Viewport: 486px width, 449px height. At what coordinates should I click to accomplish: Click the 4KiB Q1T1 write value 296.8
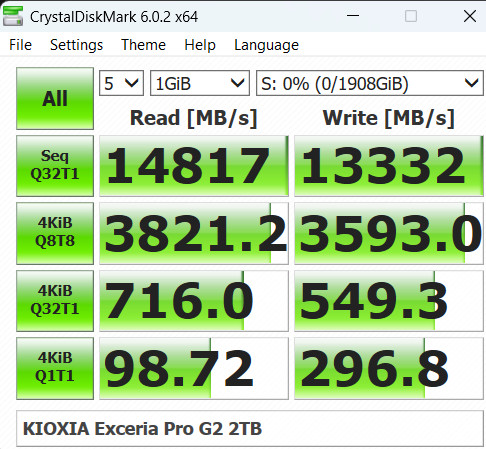tap(389, 368)
